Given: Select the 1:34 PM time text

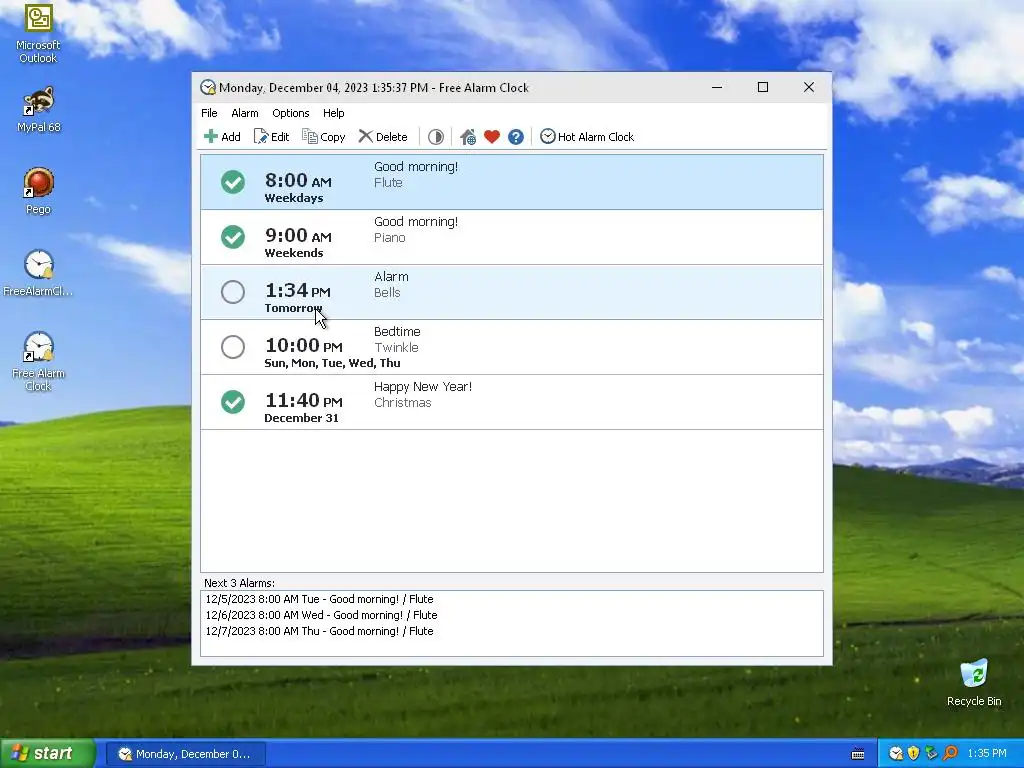Looking at the screenshot, I should 297,290.
